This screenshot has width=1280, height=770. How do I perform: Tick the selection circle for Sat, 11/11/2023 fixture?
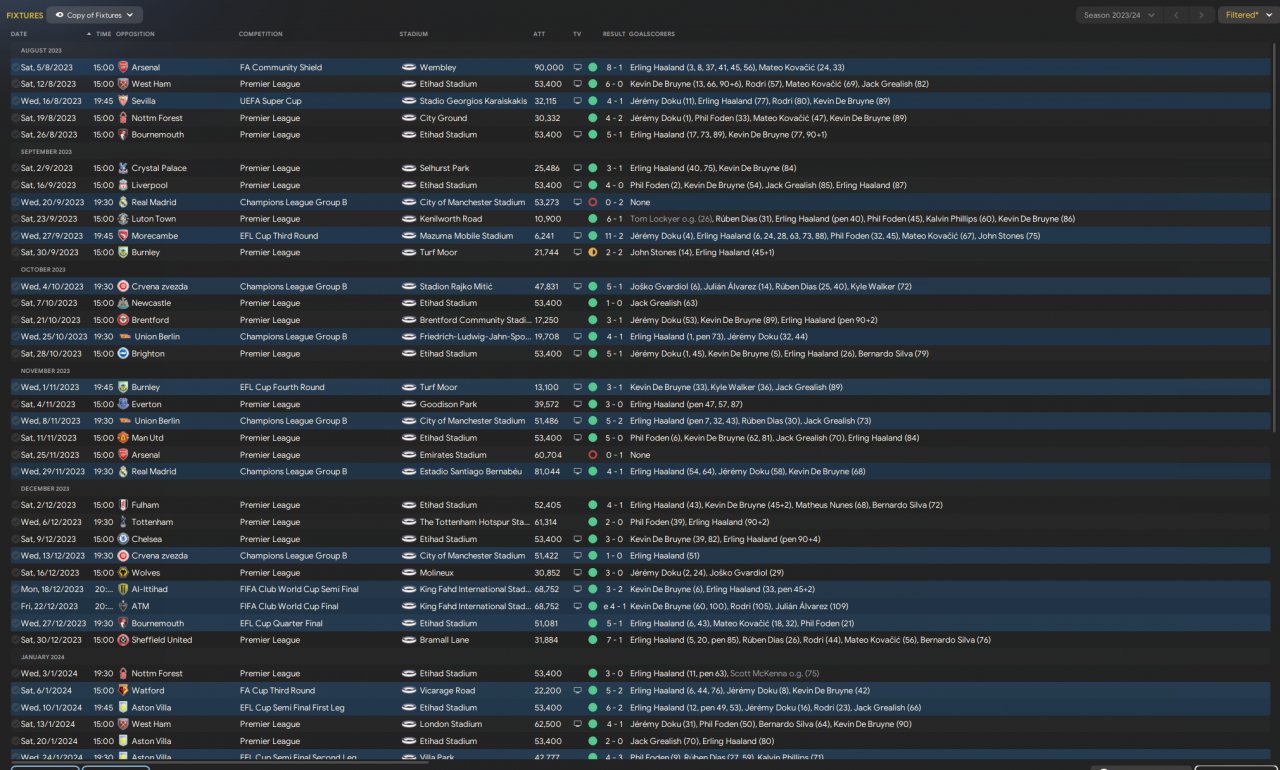(x=15, y=438)
